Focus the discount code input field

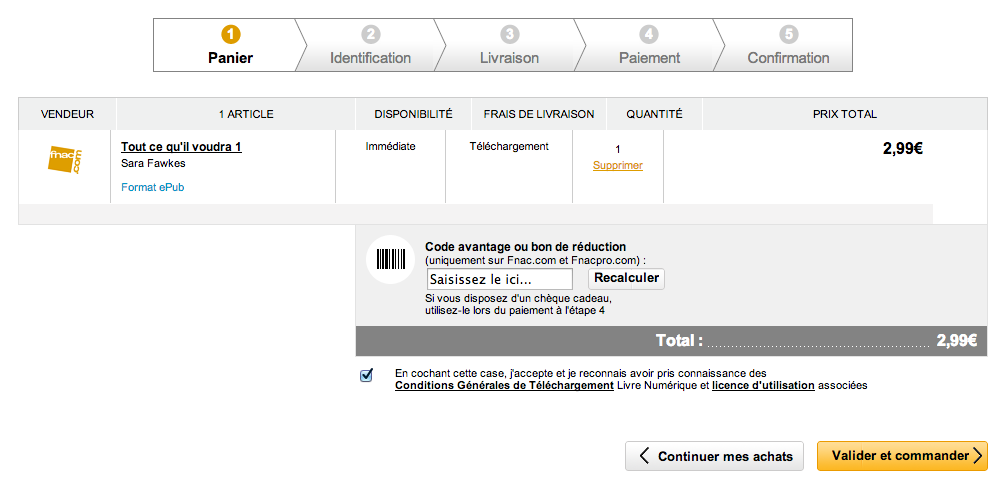click(499, 279)
